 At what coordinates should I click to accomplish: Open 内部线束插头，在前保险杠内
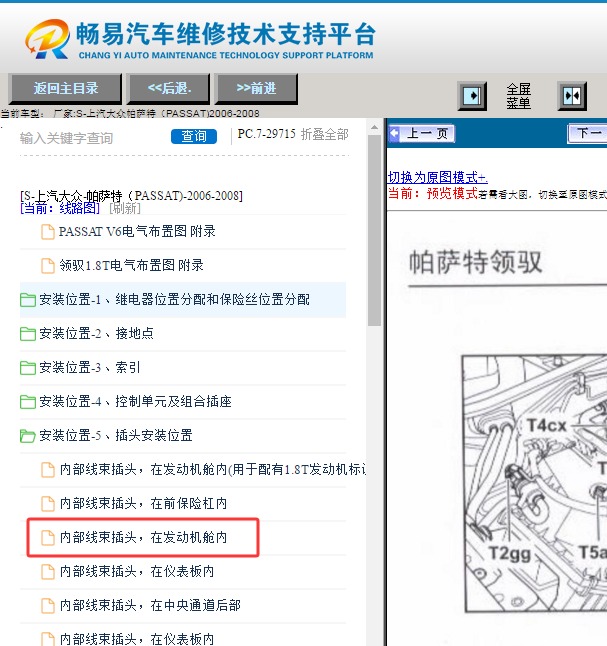(x=143, y=503)
